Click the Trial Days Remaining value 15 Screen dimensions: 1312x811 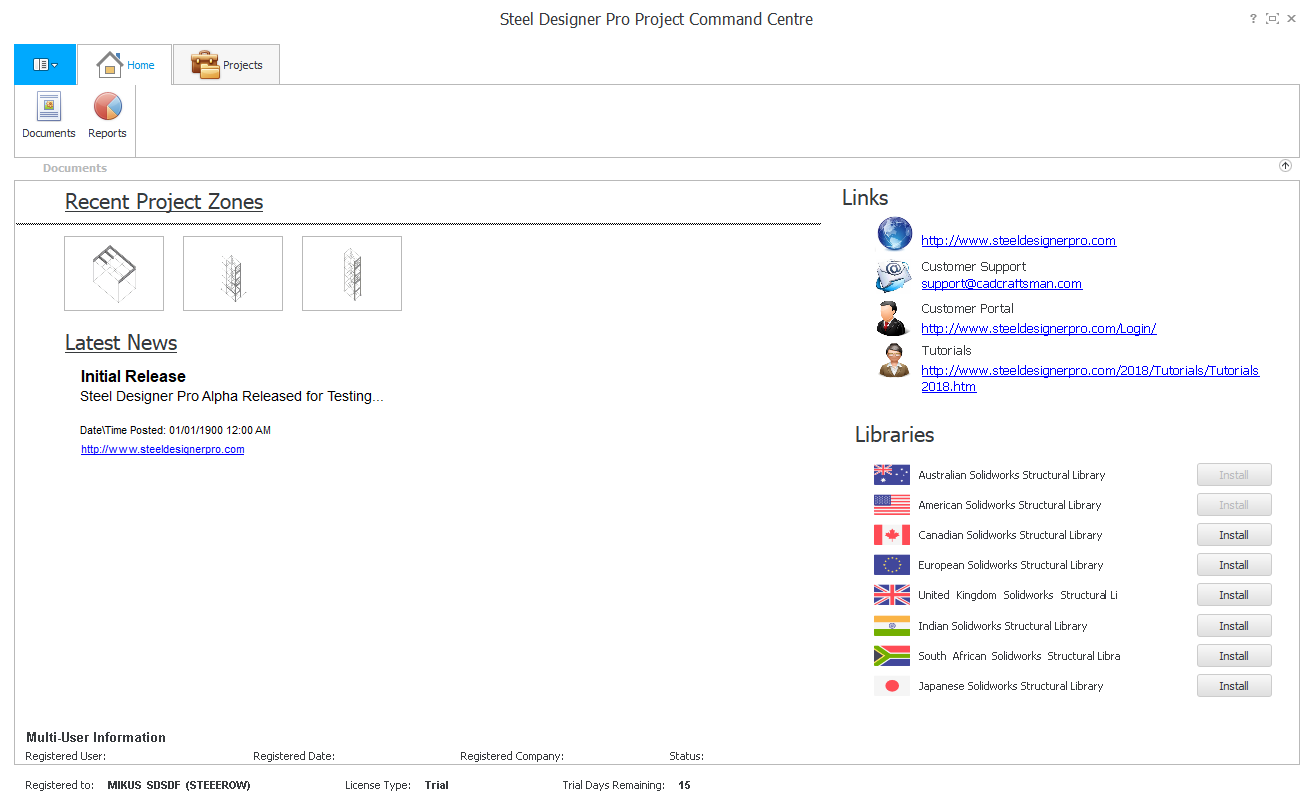click(x=684, y=786)
